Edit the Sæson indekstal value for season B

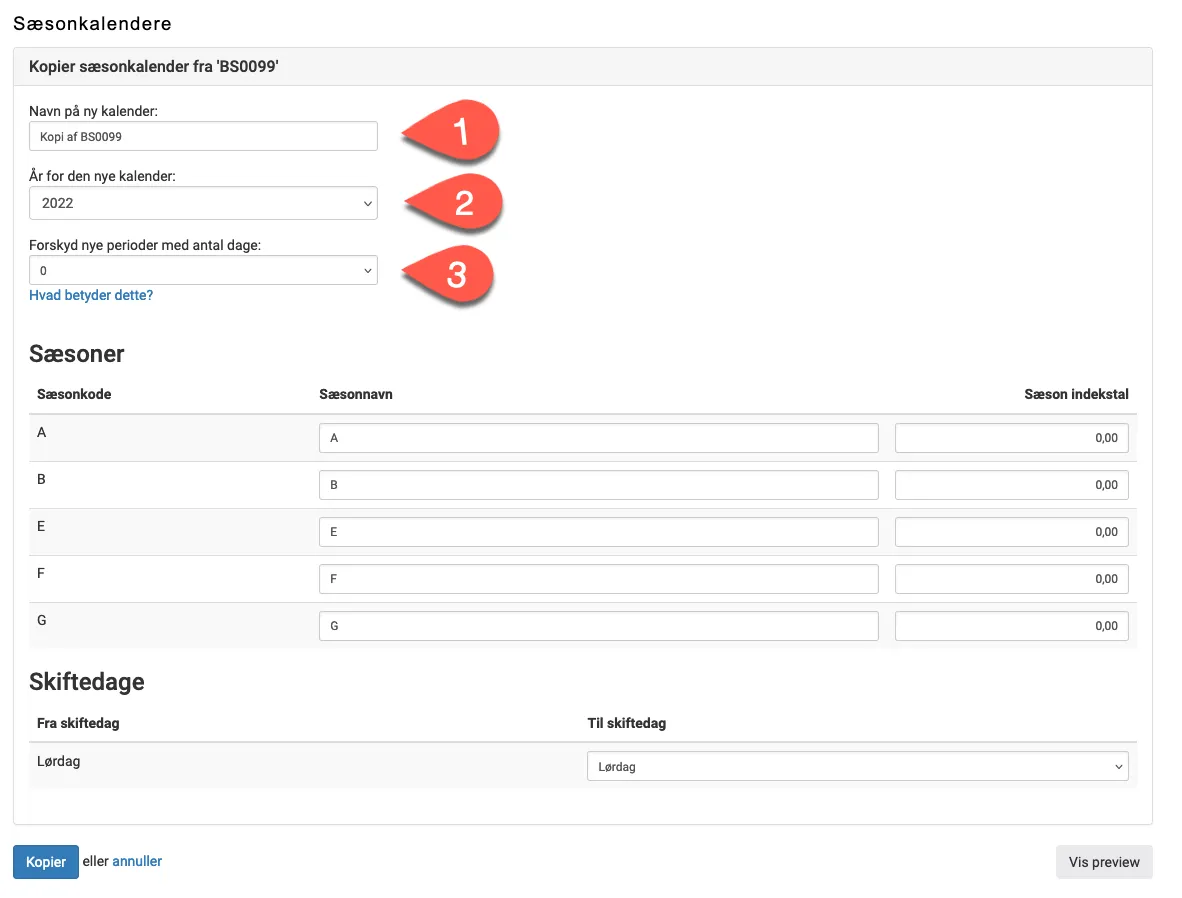[x=1011, y=485]
